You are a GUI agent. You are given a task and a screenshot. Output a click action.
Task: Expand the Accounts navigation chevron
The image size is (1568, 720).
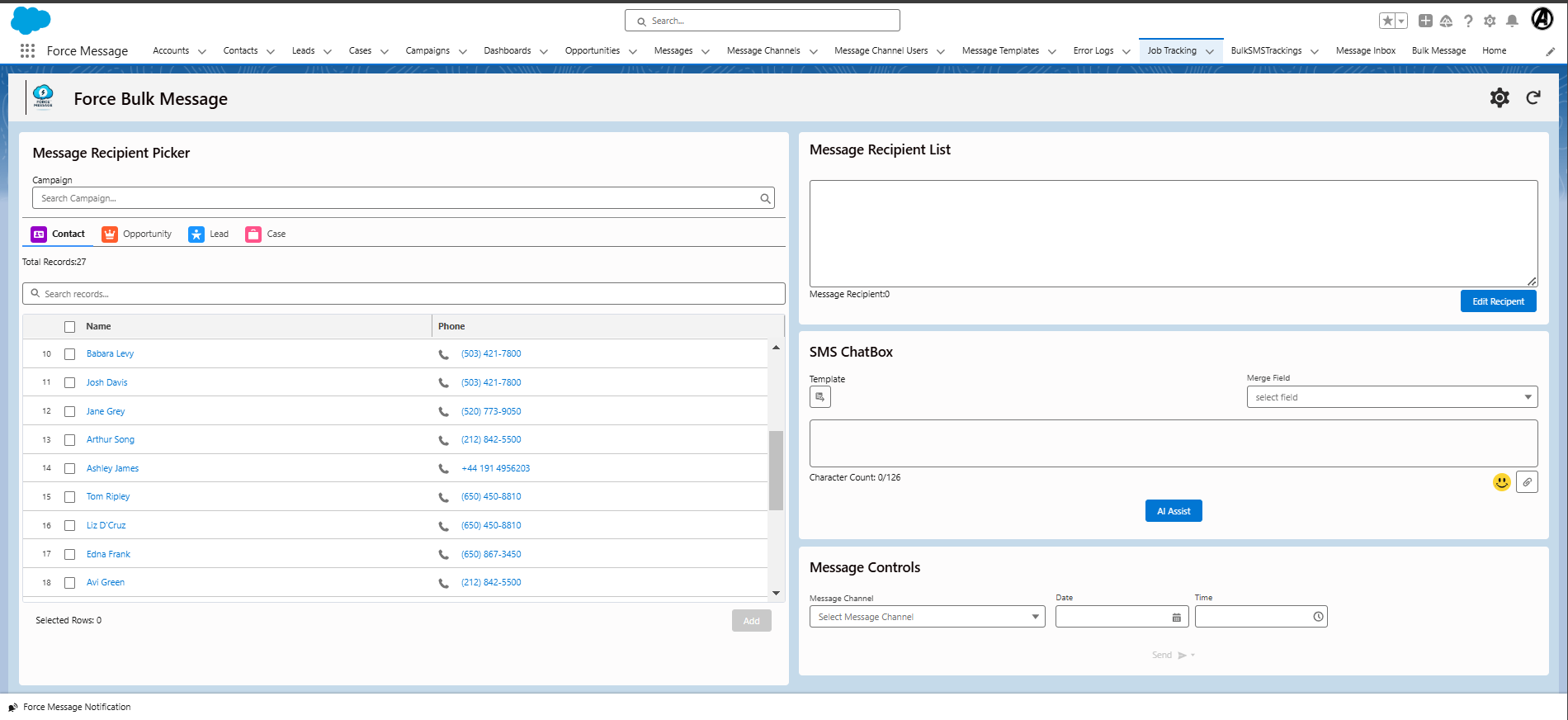coord(201,51)
